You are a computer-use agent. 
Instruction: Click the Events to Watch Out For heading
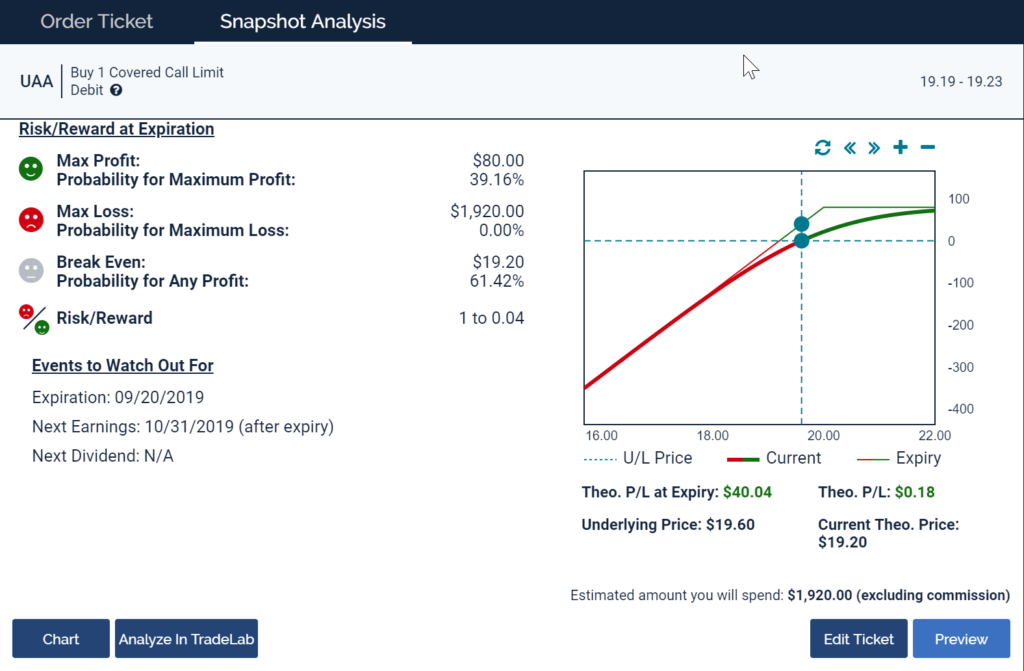122,366
